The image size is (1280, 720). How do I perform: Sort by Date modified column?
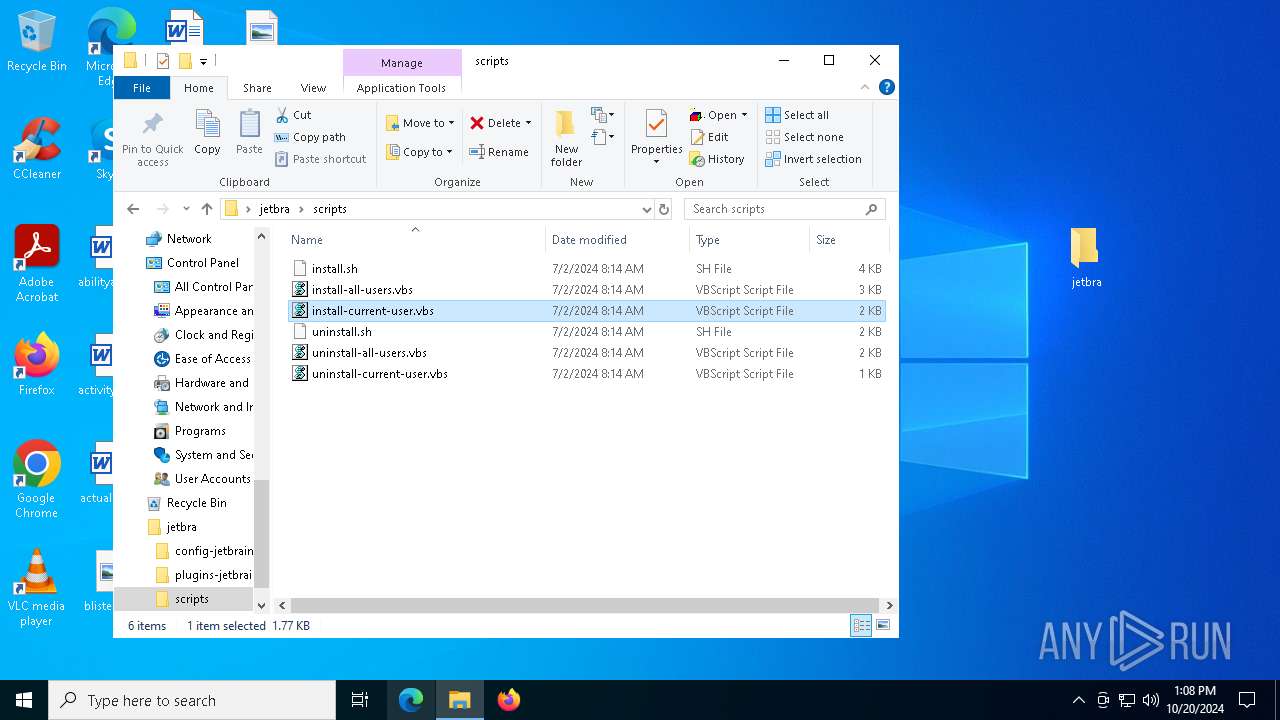(618, 240)
